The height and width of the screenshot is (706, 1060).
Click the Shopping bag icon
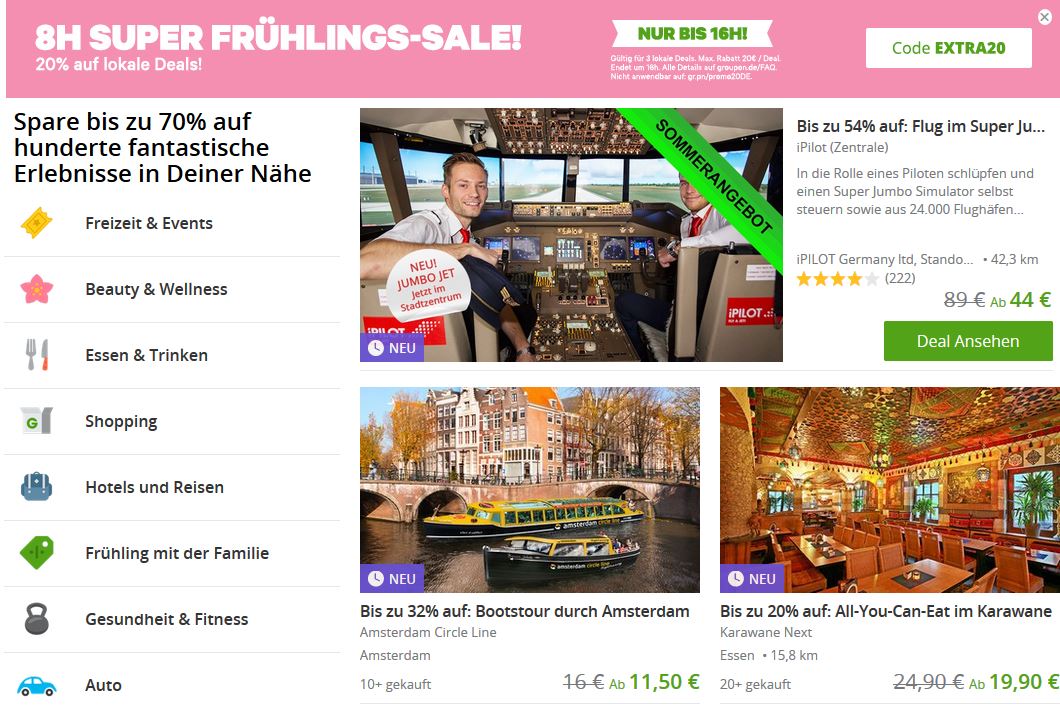37,421
